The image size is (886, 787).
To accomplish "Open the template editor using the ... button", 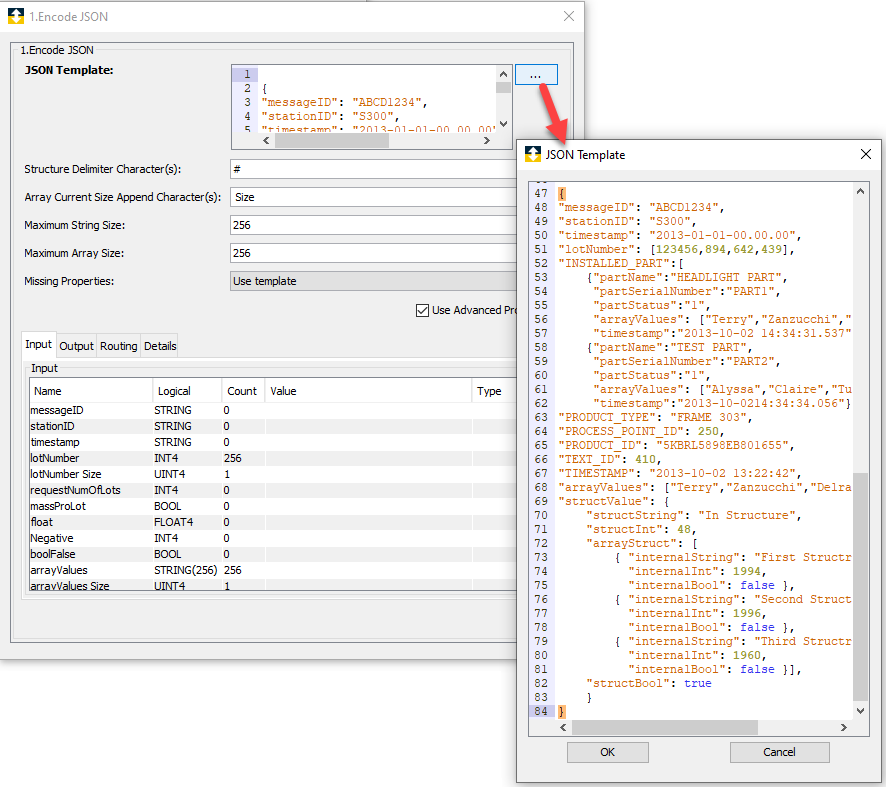I will click(x=535, y=74).
